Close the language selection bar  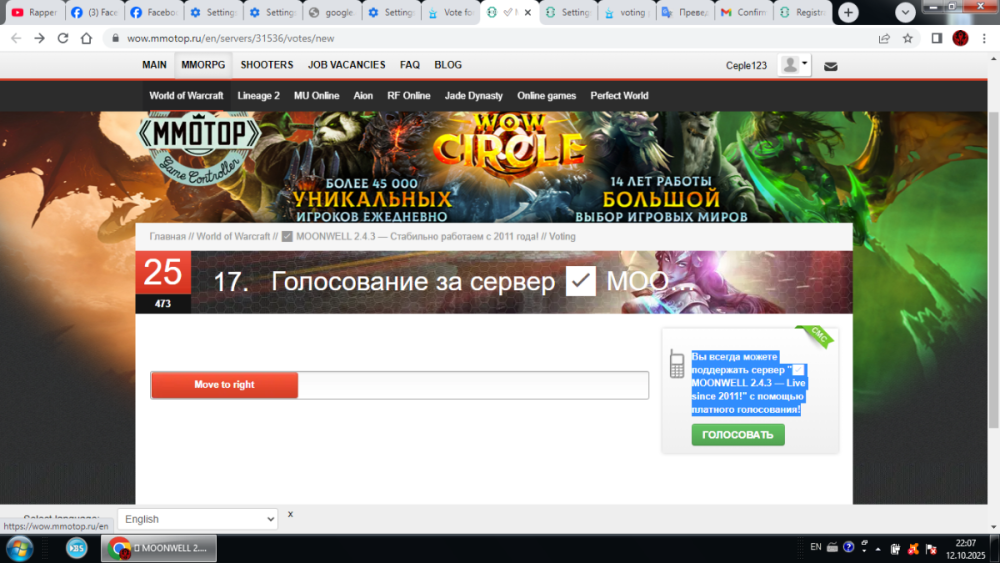pos(290,514)
